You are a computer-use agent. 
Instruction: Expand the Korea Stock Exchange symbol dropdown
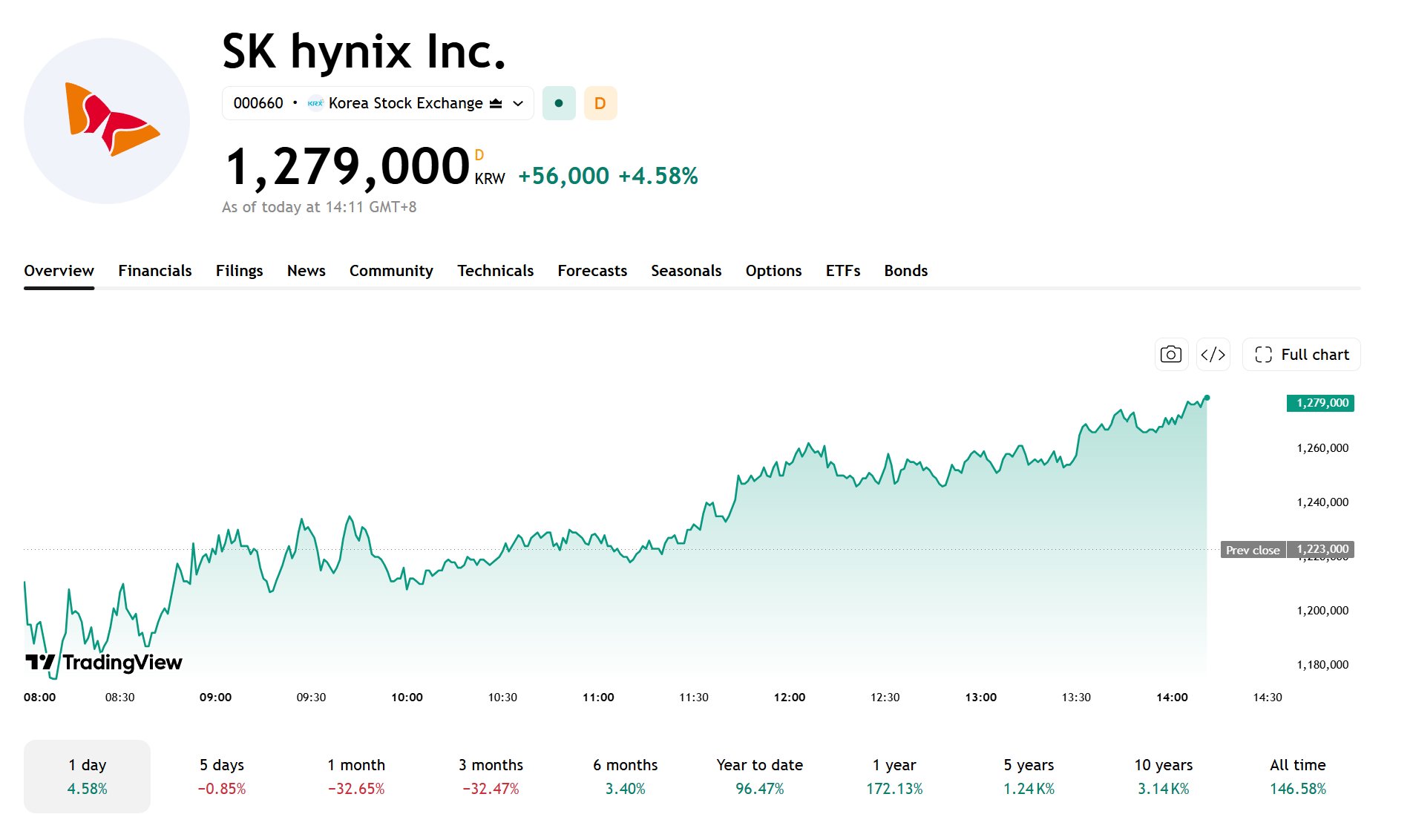click(378, 103)
